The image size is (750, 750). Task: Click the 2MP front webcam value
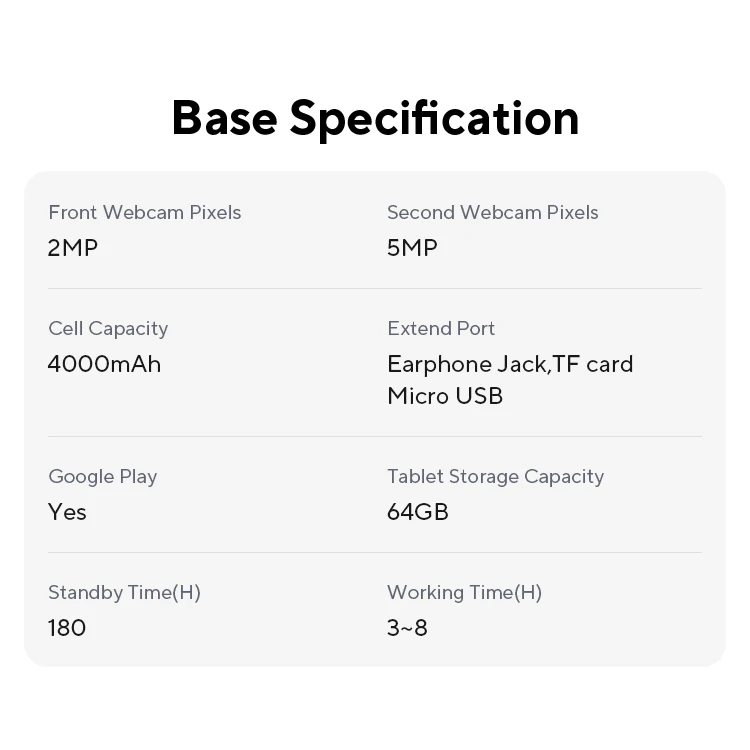(x=73, y=247)
